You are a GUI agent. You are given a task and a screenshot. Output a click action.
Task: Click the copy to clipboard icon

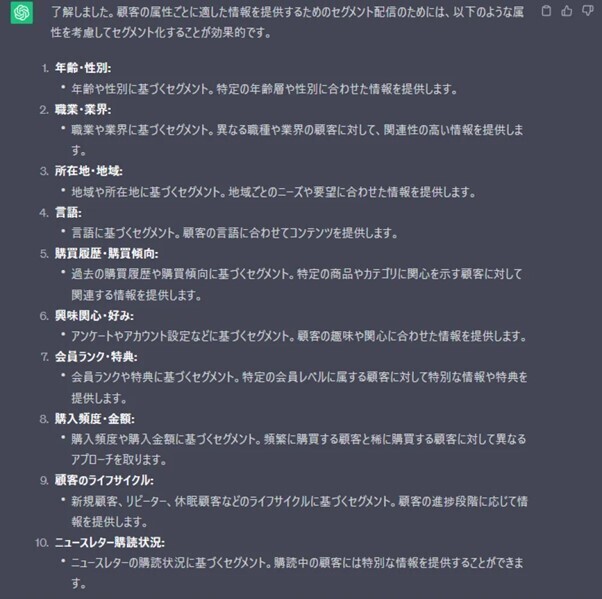[x=546, y=11]
